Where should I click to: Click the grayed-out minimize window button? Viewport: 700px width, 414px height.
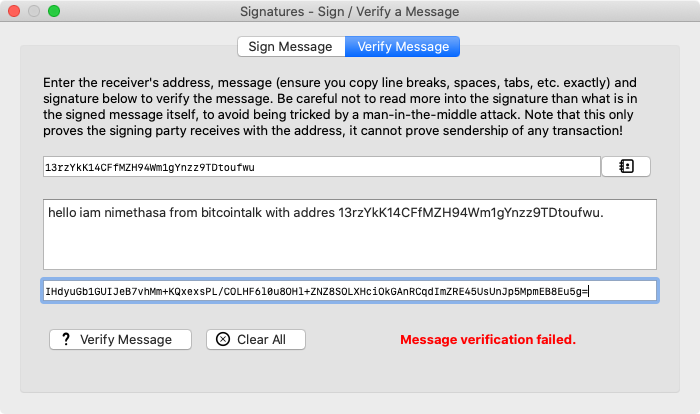pyautogui.click(x=34, y=11)
